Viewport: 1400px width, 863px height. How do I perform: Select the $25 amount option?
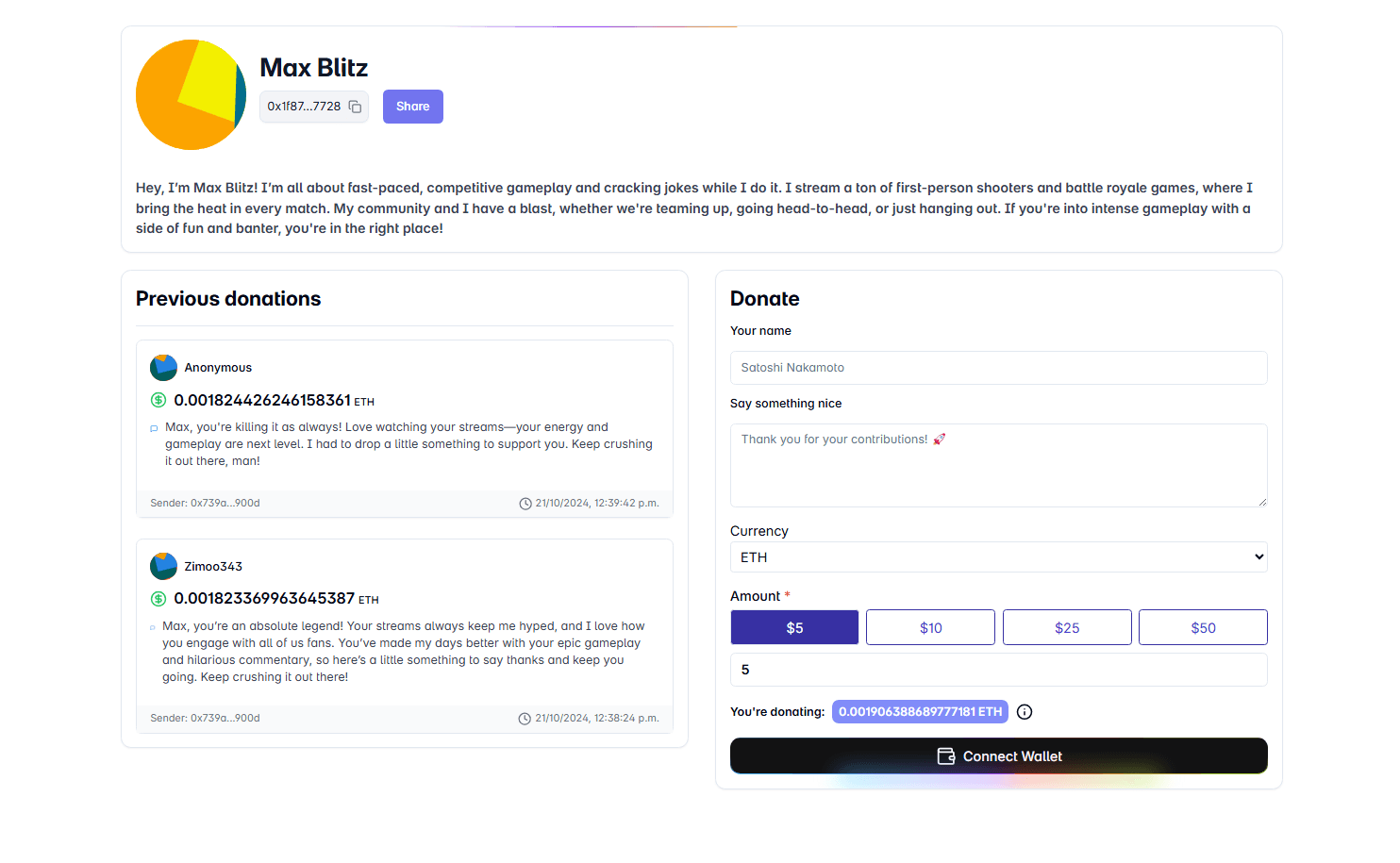[x=1067, y=627]
